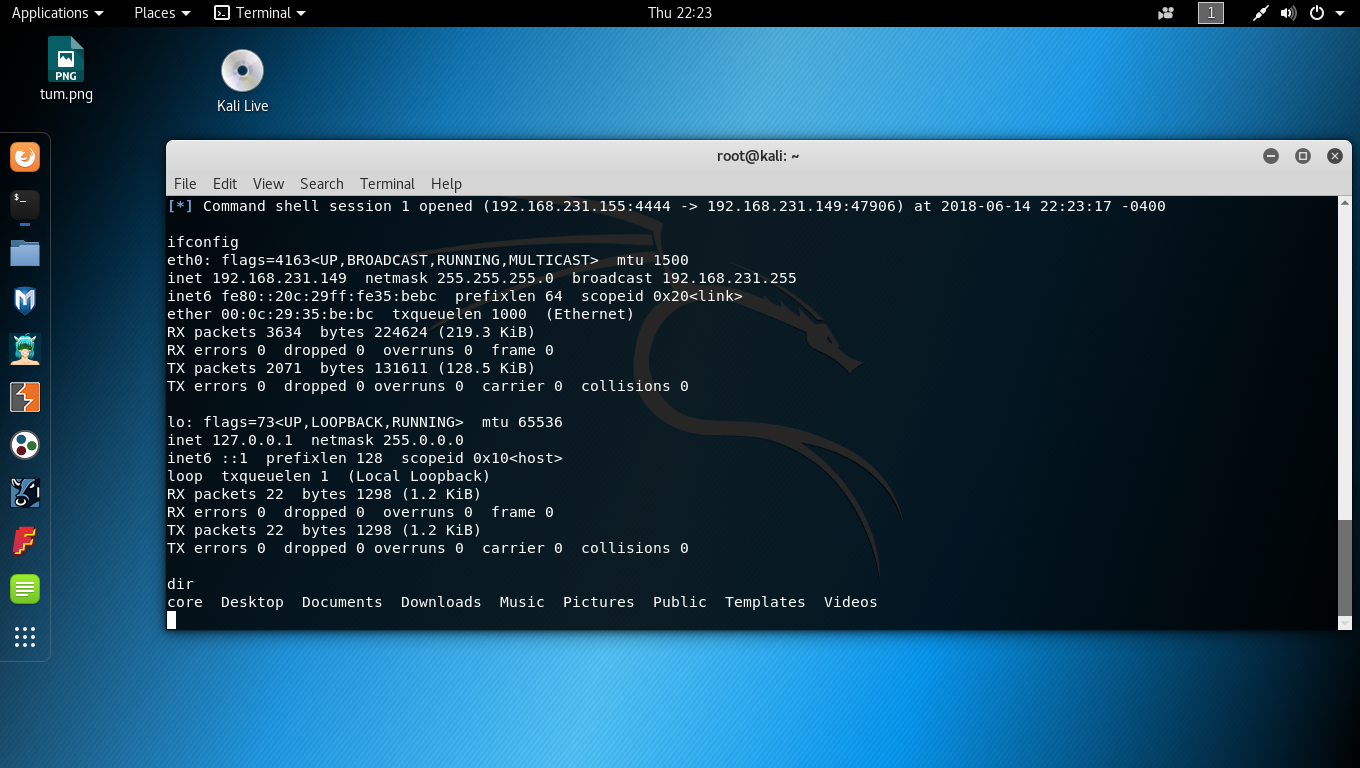Maximize the root@kali terminal window

click(1303, 156)
